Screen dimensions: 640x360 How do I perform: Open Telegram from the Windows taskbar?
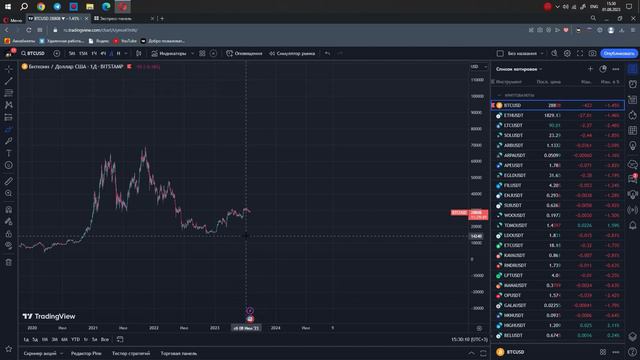(x=57, y=7)
